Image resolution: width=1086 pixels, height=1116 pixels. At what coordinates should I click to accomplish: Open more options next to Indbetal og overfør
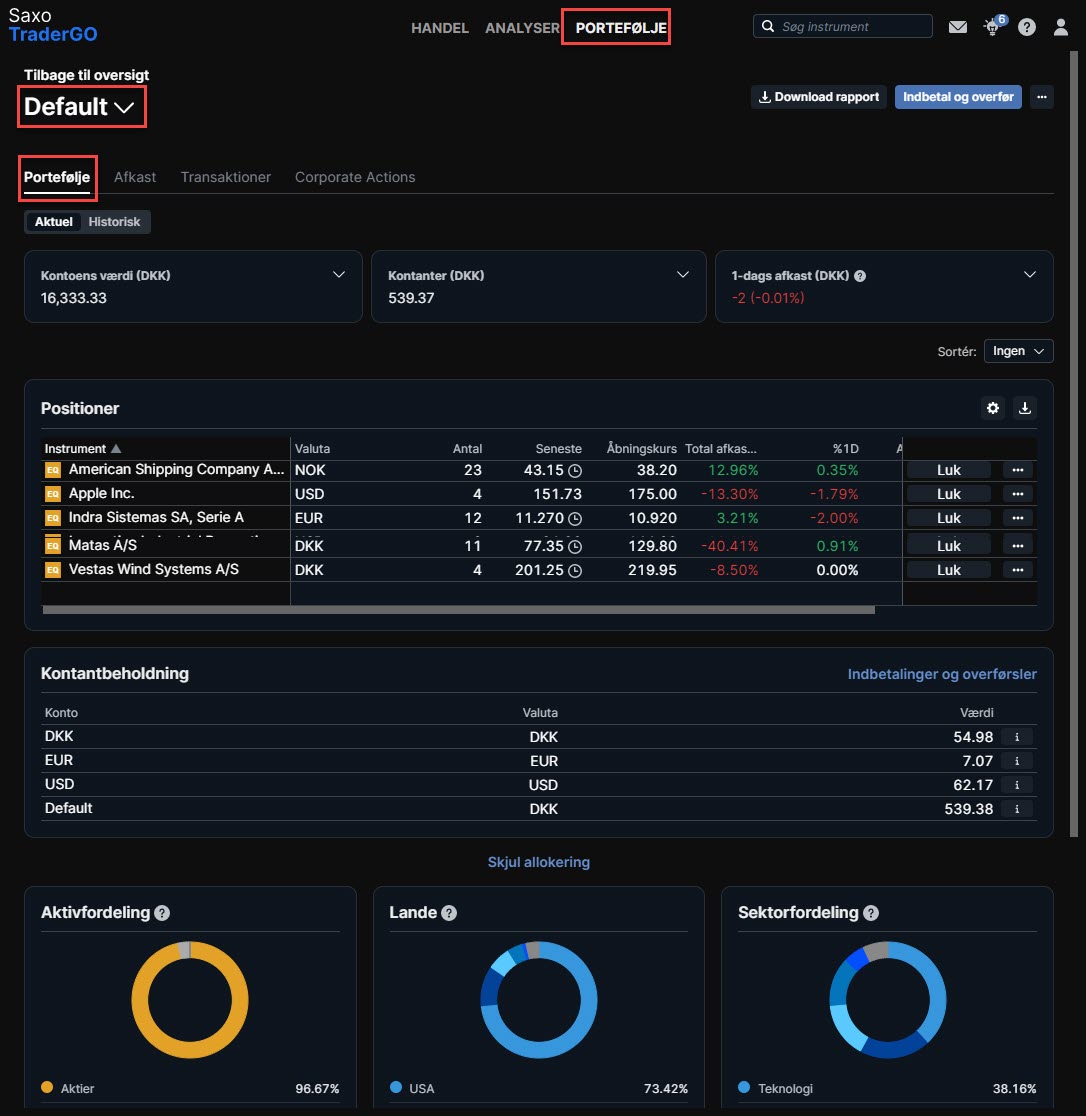(x=1042, y=97)
